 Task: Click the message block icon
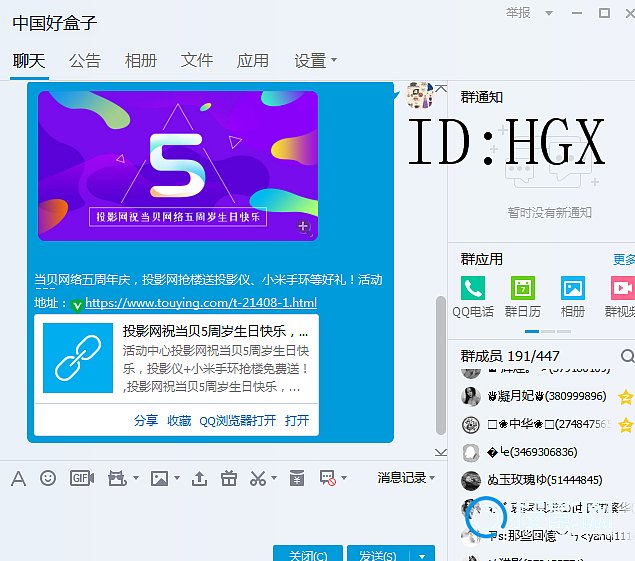pos(328,478)
